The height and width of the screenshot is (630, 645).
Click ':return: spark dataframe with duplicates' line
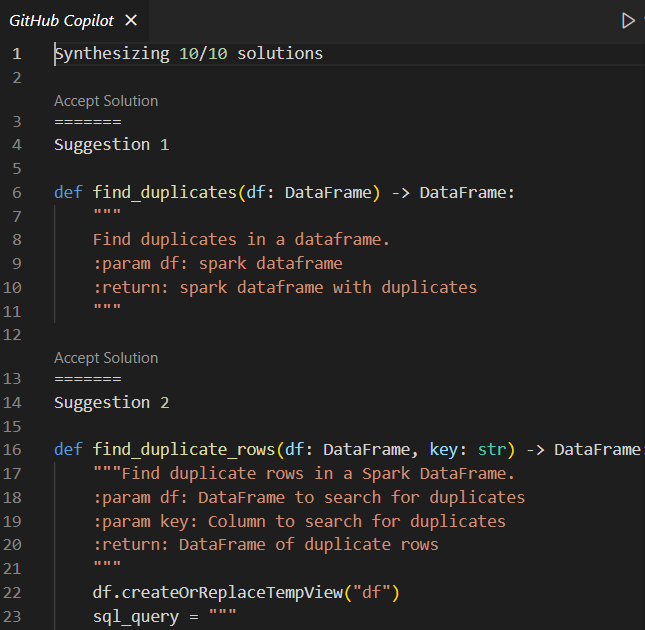click(285, 287)
